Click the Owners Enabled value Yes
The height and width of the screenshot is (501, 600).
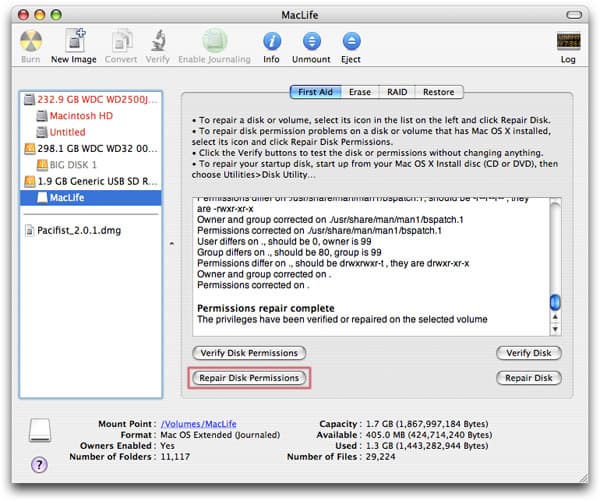(x=167, y=446)
